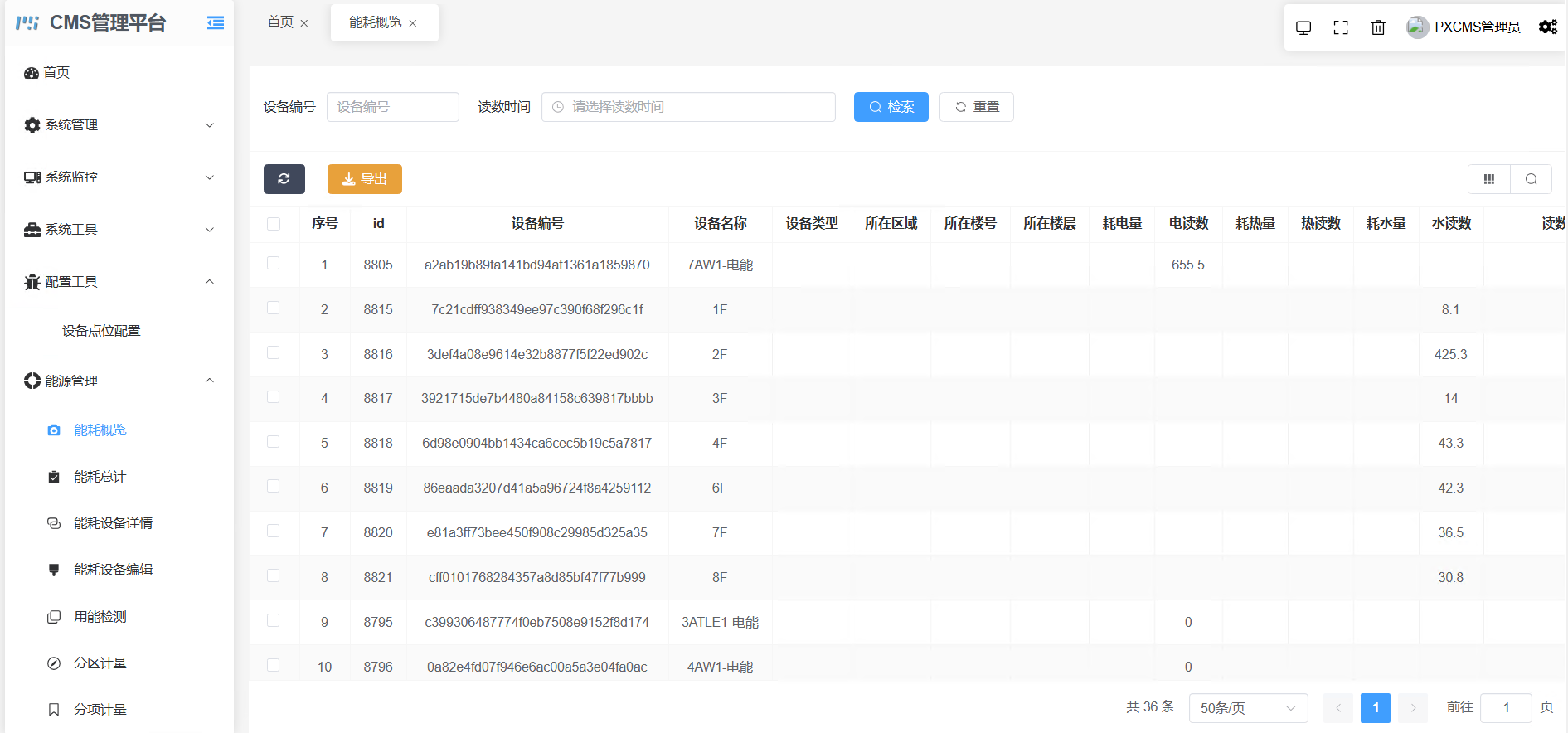Click the 能耗设备详情 icon
Viewport: 1568px width, 733px height.
(x=54, y=523)
